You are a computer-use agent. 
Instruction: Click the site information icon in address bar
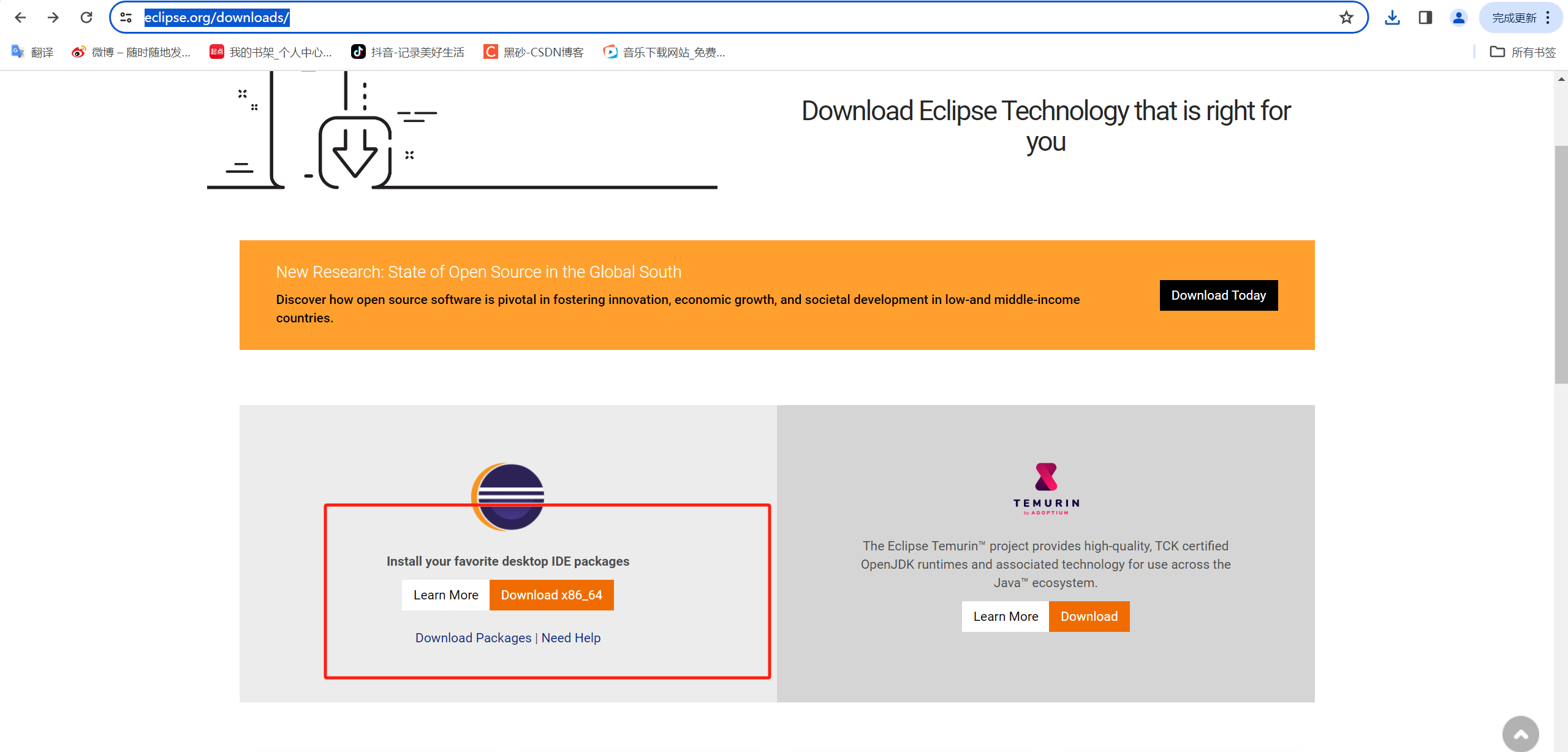[x=126, y=17]
